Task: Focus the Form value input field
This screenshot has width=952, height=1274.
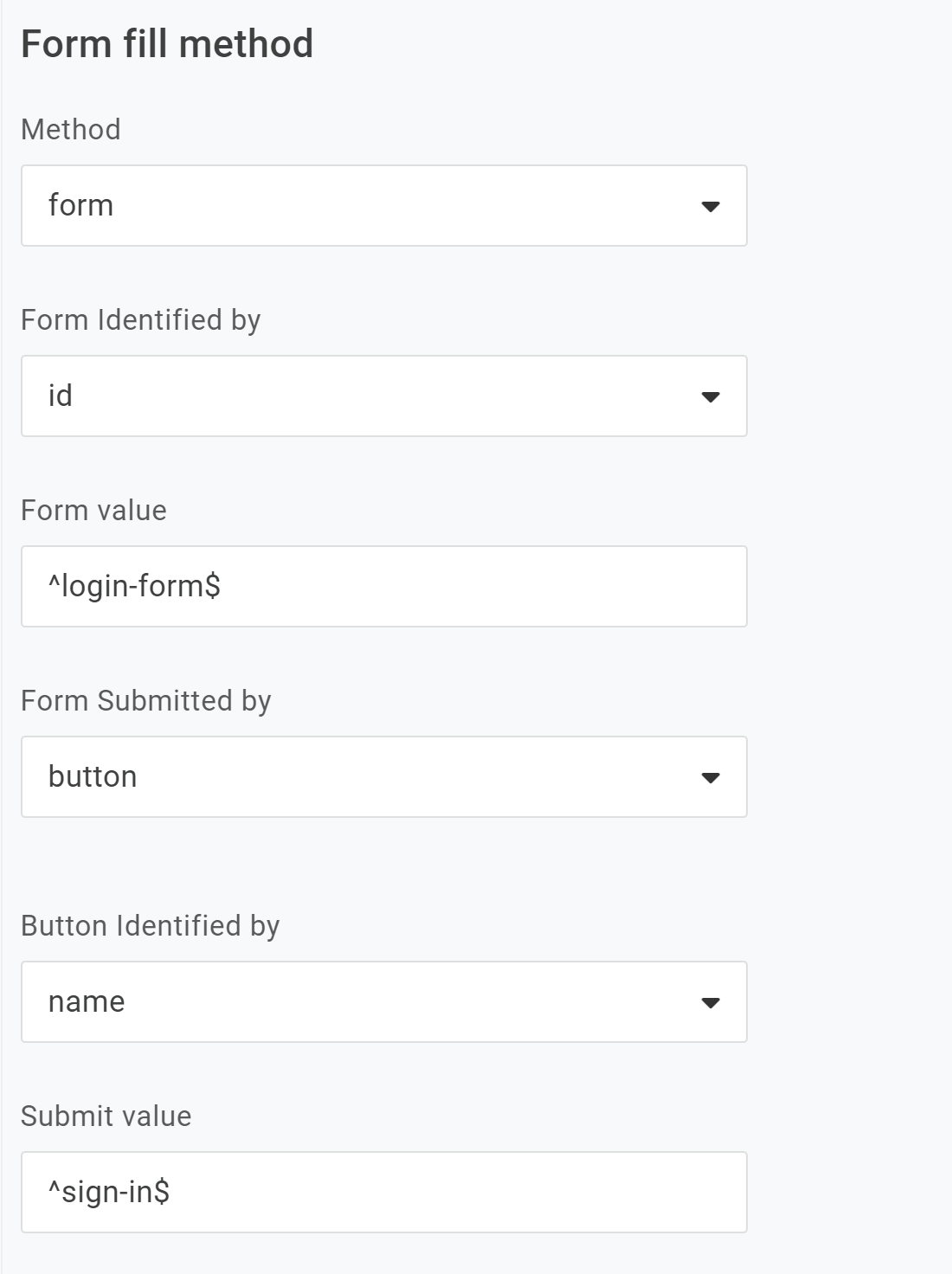Action: point(383,587)
